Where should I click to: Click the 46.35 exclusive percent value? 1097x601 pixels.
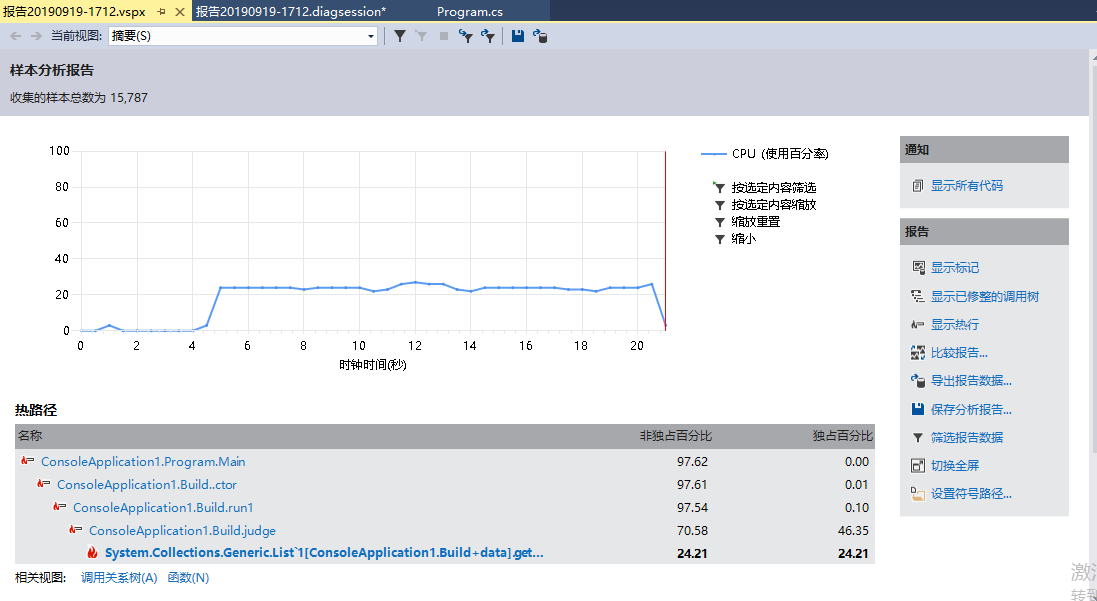tap(853, 530)
